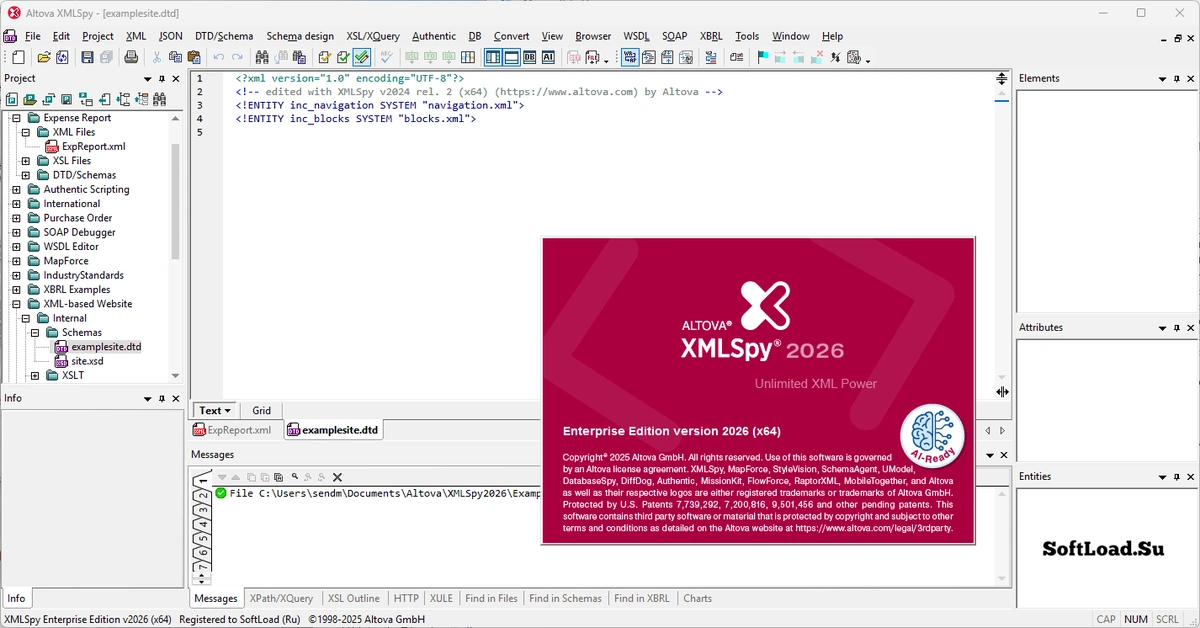Pin the Attributes panel
The width and height of the screenshot is (1200, 628).
click(x=1177, y=328)
